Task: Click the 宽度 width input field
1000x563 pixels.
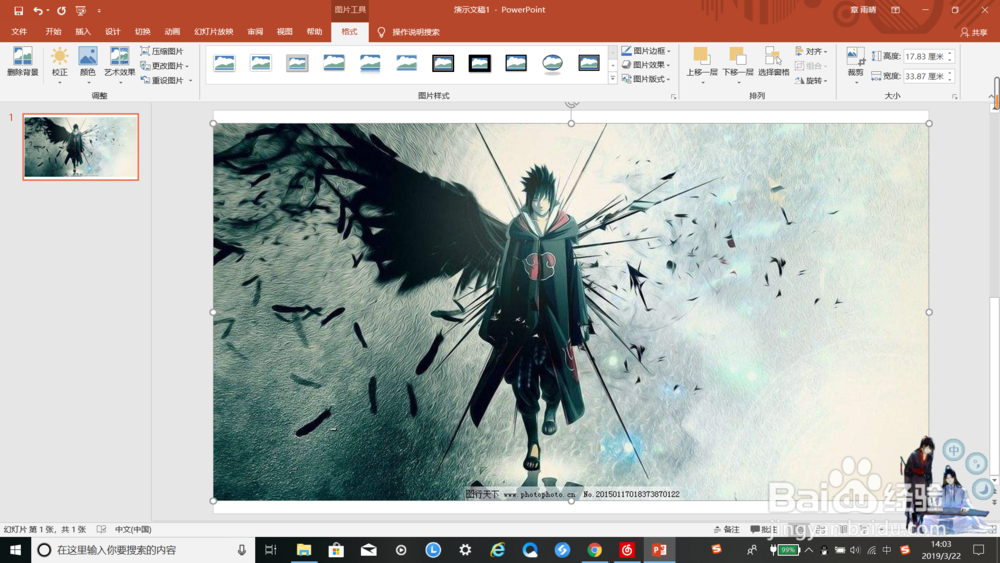Action: coord(923,76)
